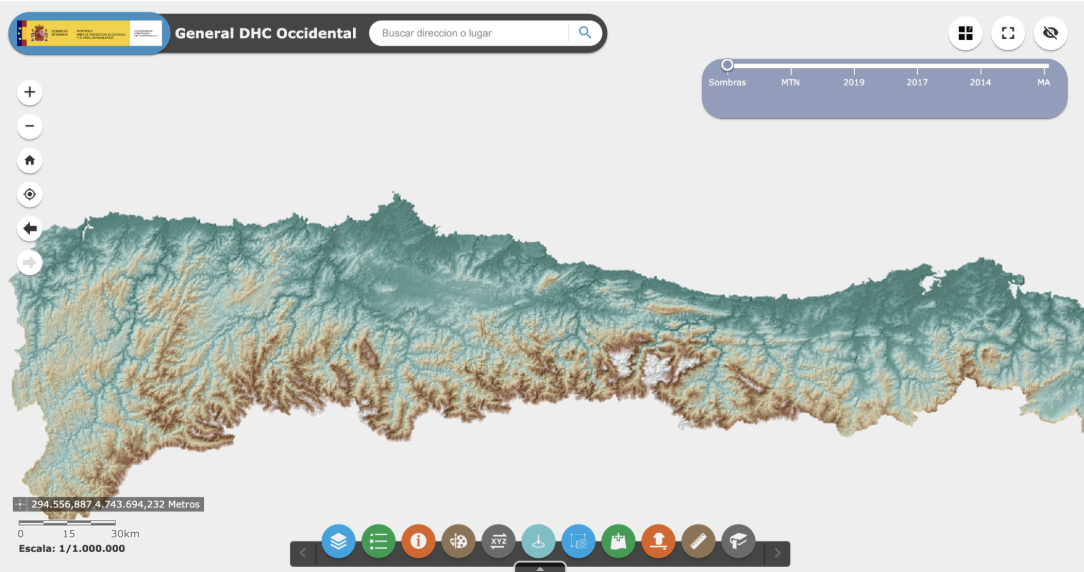Screen dimensions: 1084x572
Task: Click the ruler measurement tool
Action: 698,542
